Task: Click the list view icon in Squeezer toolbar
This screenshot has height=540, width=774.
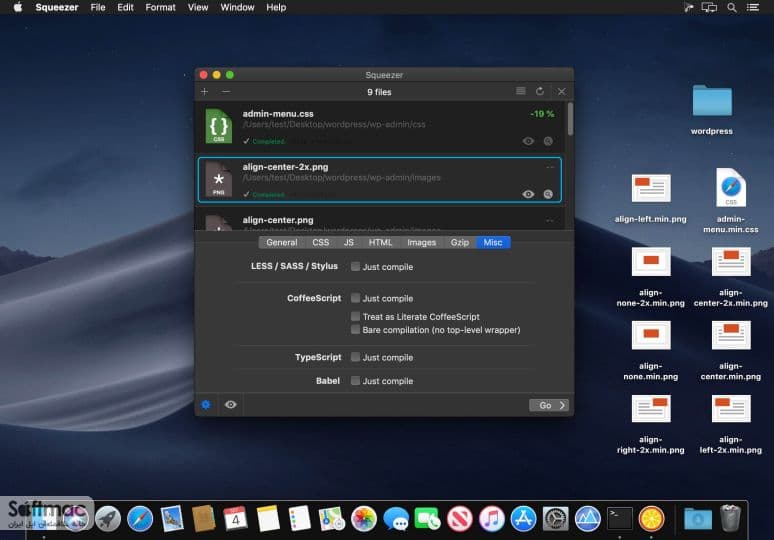Action: click(521, 91)
